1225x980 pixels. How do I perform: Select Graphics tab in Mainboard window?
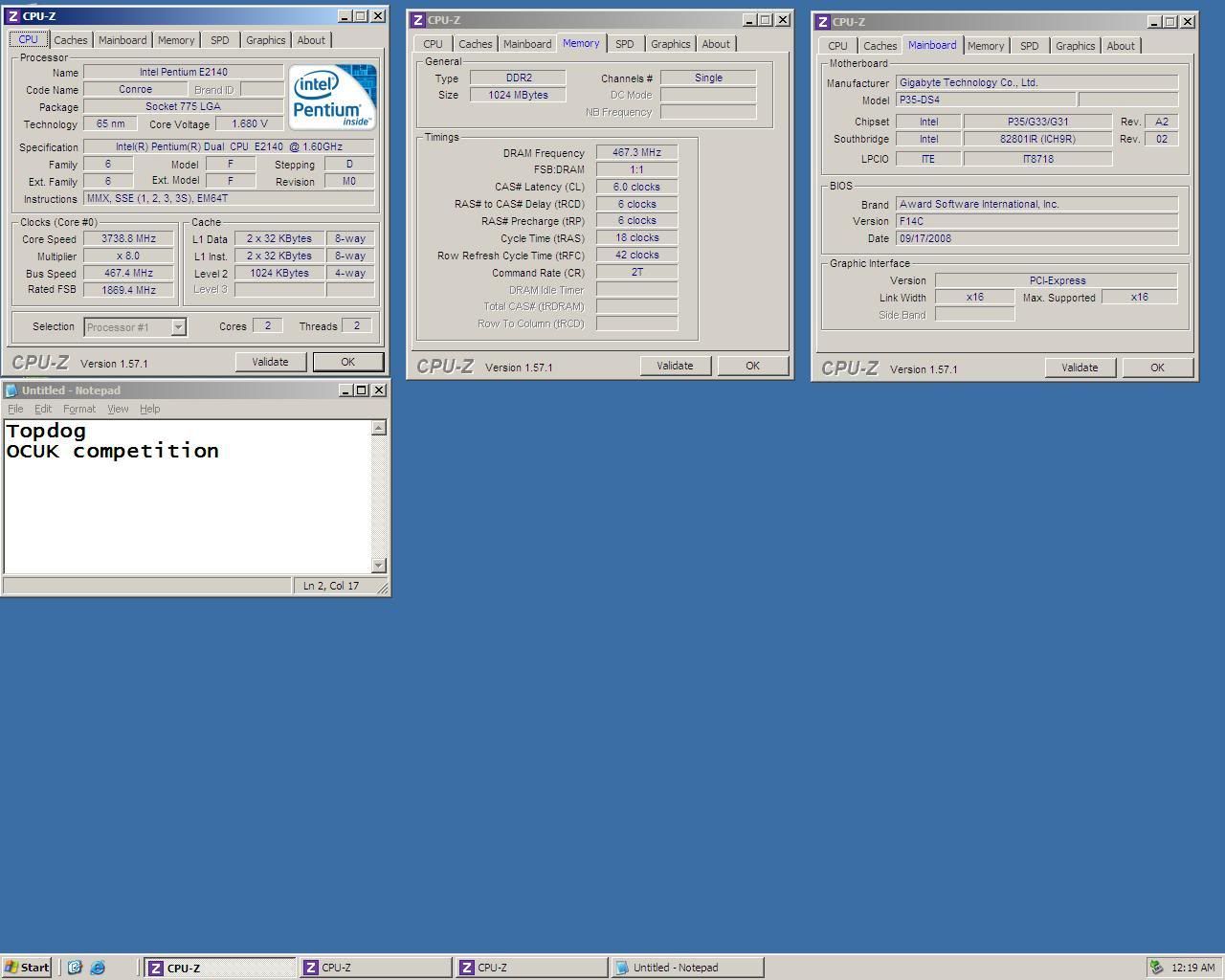click(1075, 46)
